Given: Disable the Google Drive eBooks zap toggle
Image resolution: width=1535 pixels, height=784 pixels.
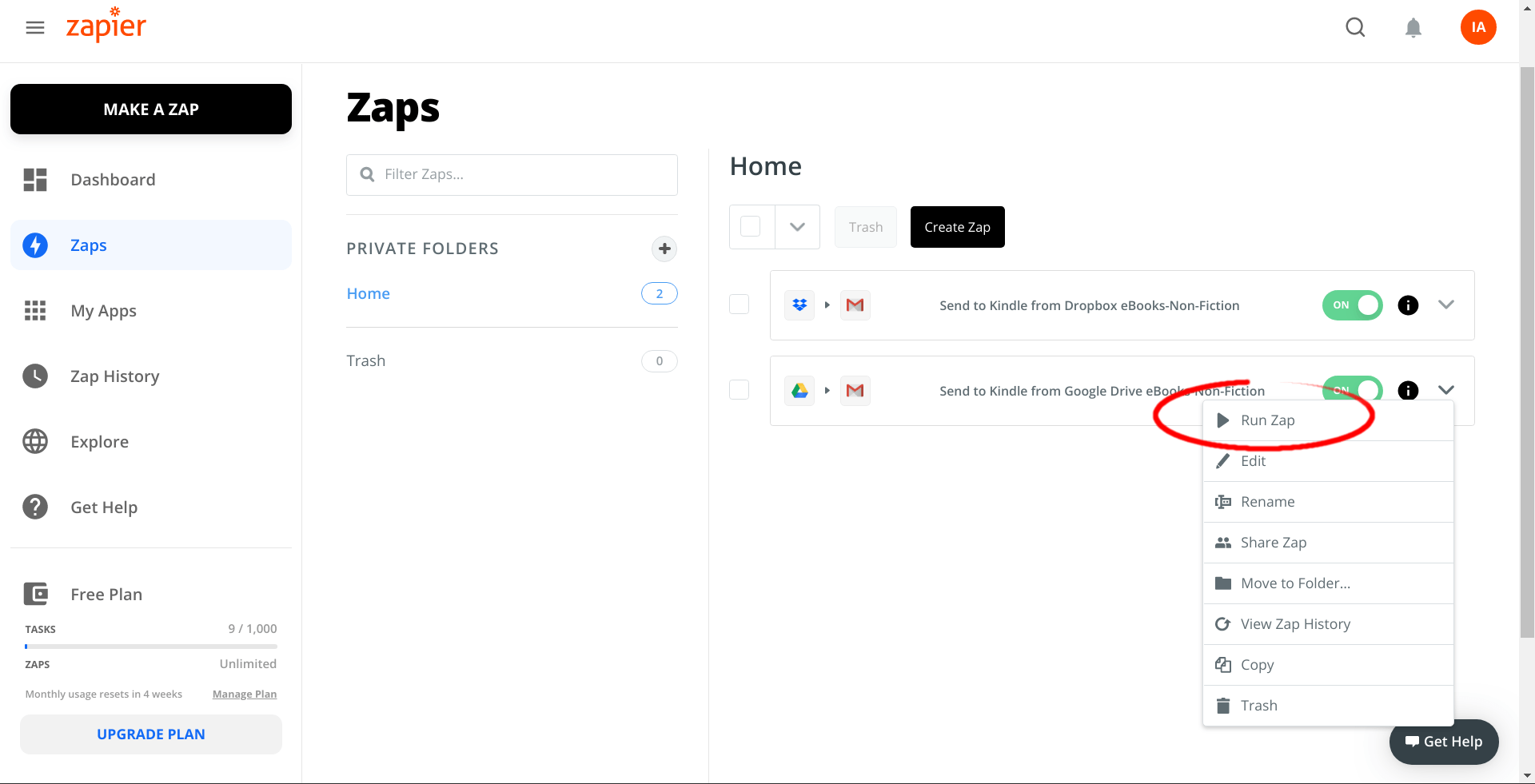Looking at the screenshot, I should pos(1352,390).
